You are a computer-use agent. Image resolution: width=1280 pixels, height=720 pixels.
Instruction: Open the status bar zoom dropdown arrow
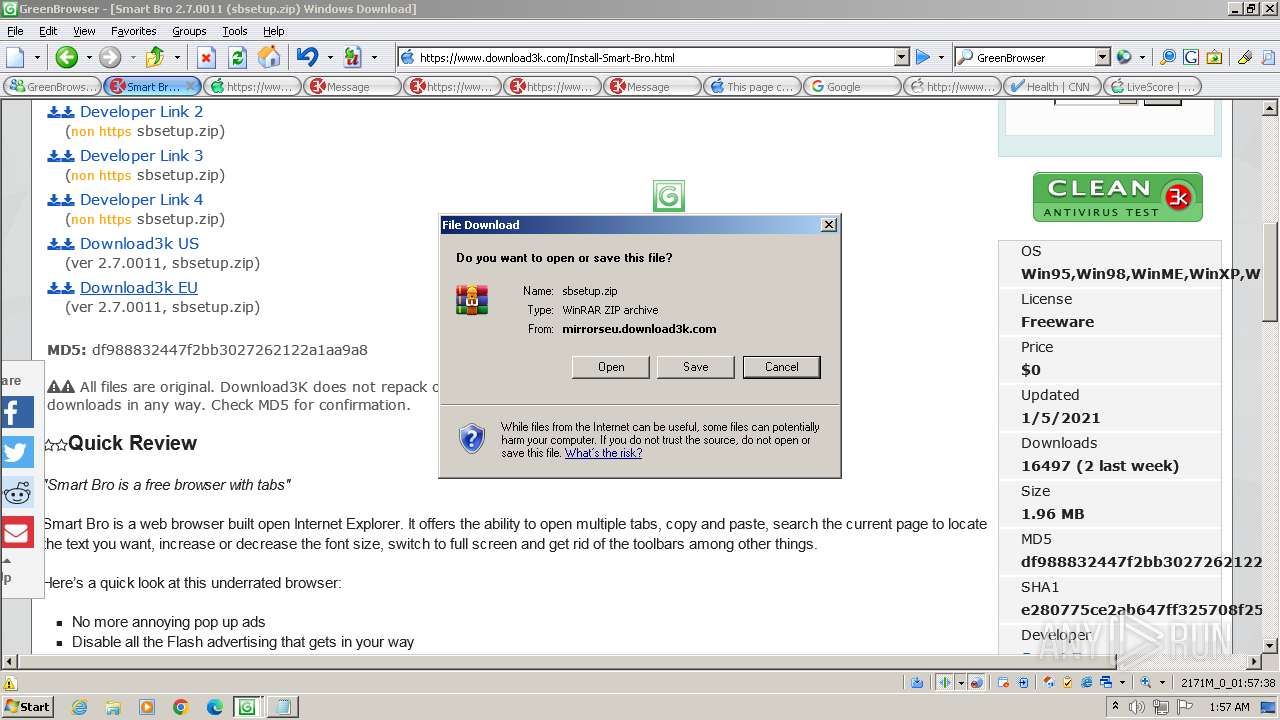click(1161, 682)
